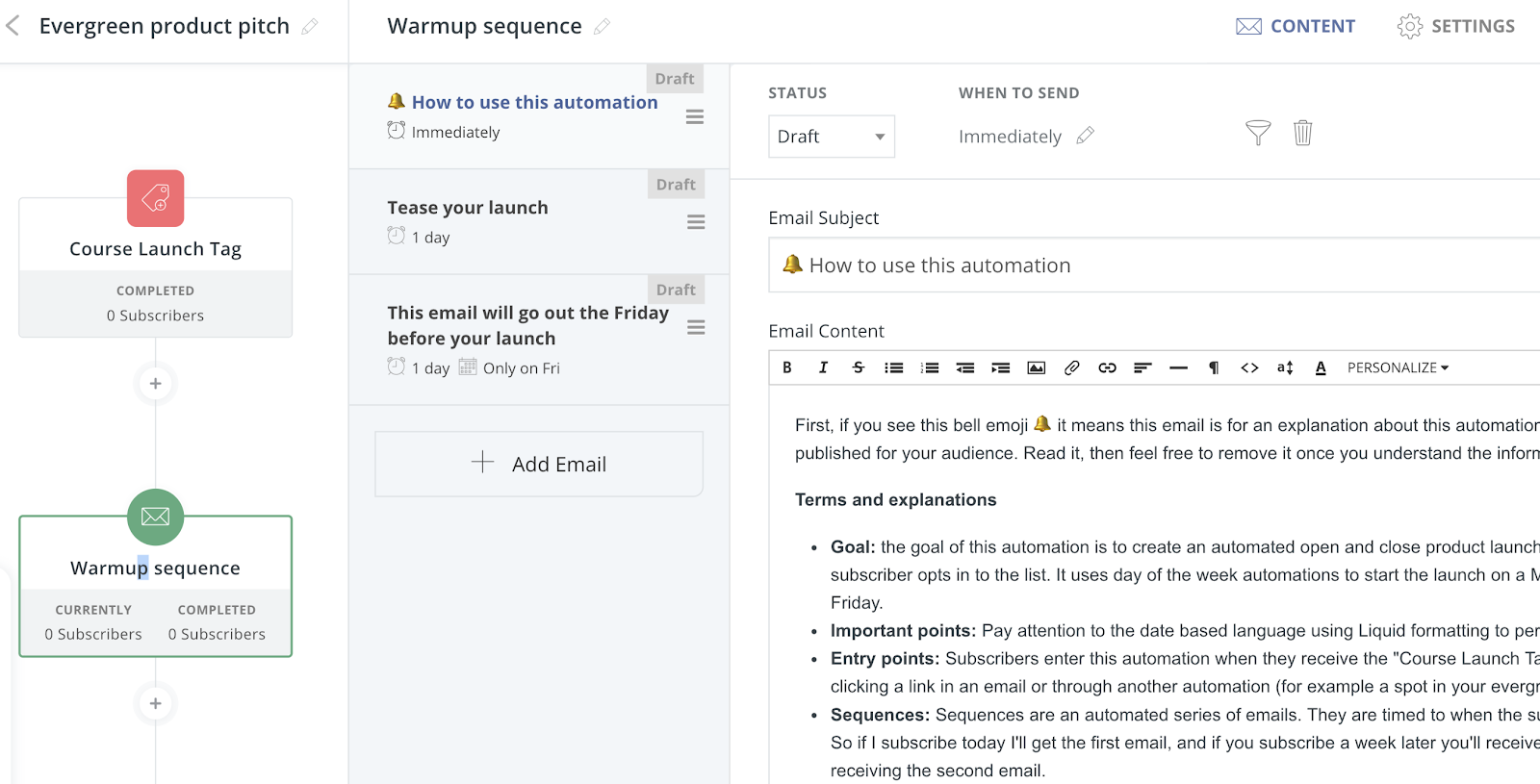Screen dimensions: 1540x784
Task: Apply italic formatting in the editor
Action: 823,367
